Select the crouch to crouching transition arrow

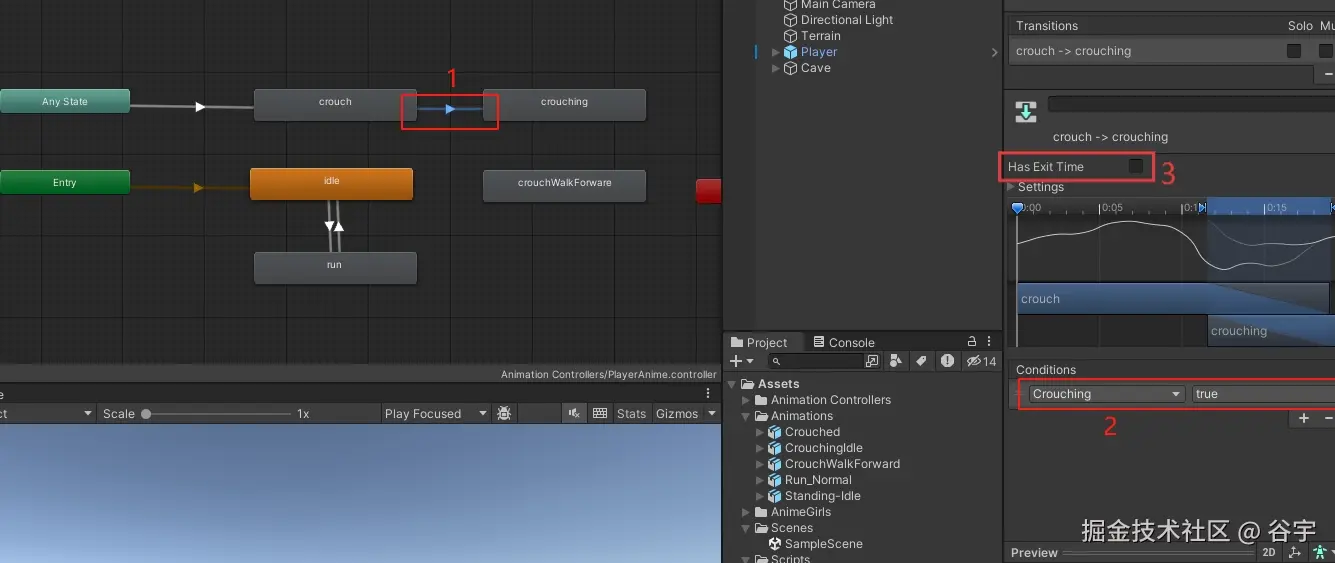coord(450,108)
